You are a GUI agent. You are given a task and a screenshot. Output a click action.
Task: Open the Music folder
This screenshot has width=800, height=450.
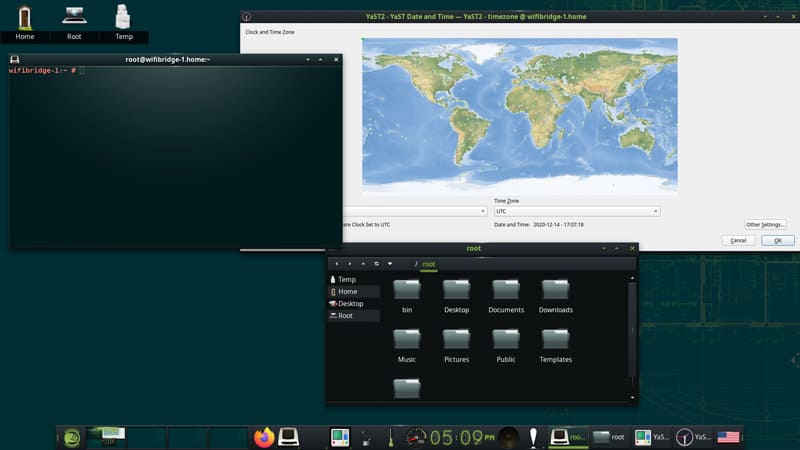coord(407,346)
